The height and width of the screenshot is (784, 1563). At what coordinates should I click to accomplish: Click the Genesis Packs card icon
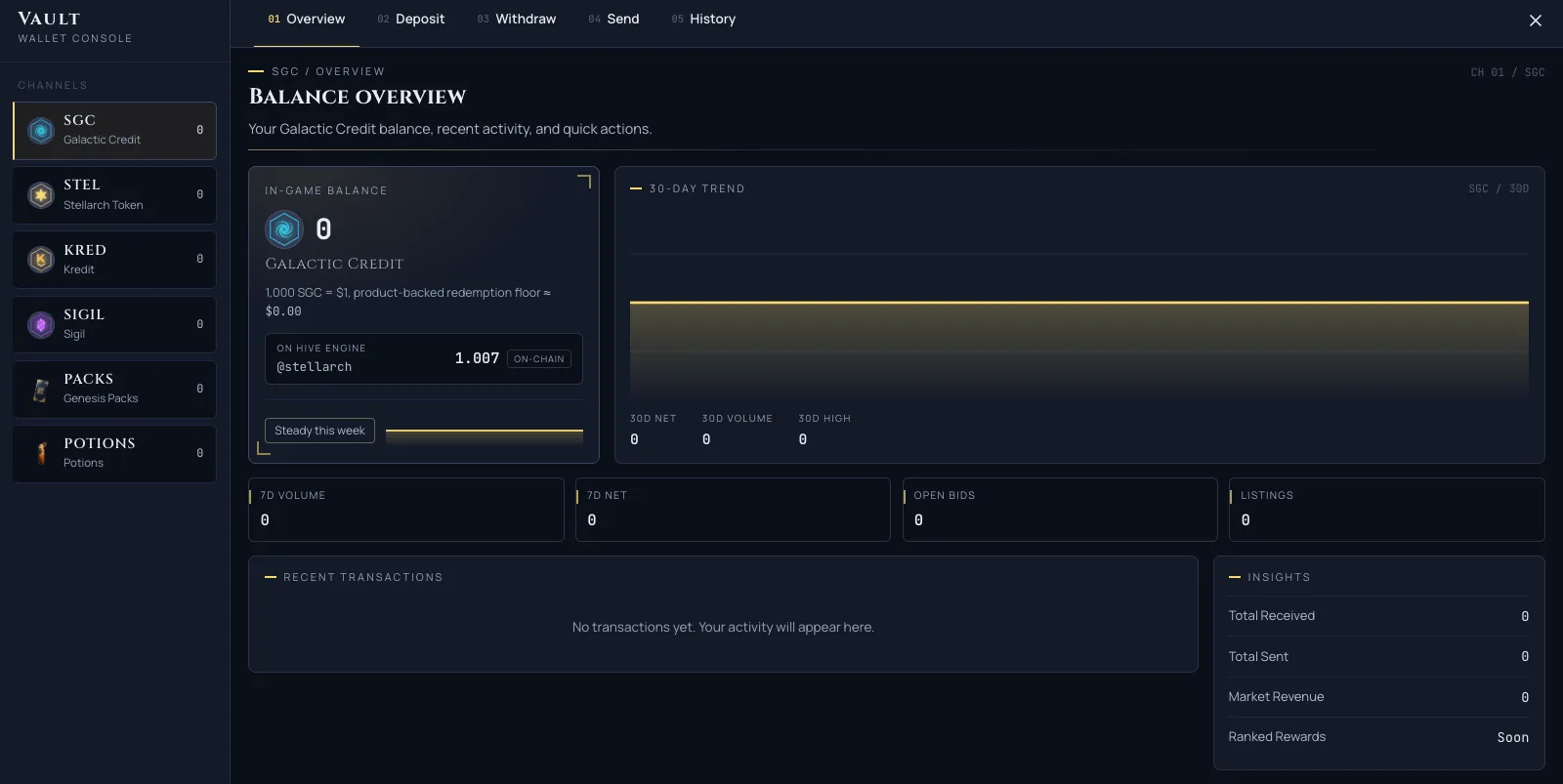pos(41,389)
